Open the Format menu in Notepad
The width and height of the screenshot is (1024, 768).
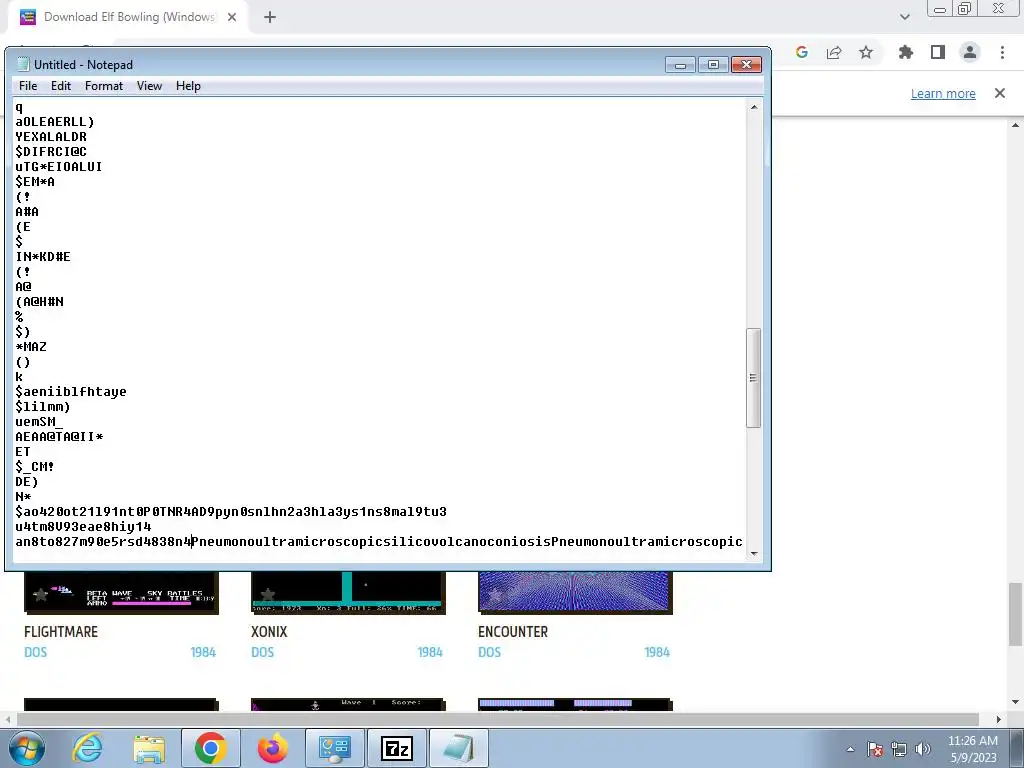click(x=104, y=86)
